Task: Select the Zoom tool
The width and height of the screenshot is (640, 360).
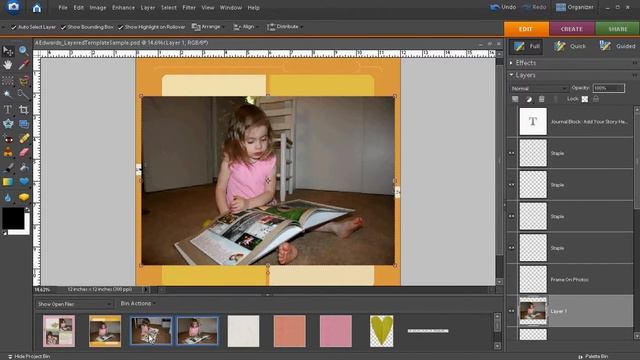Action: (24, 51)
